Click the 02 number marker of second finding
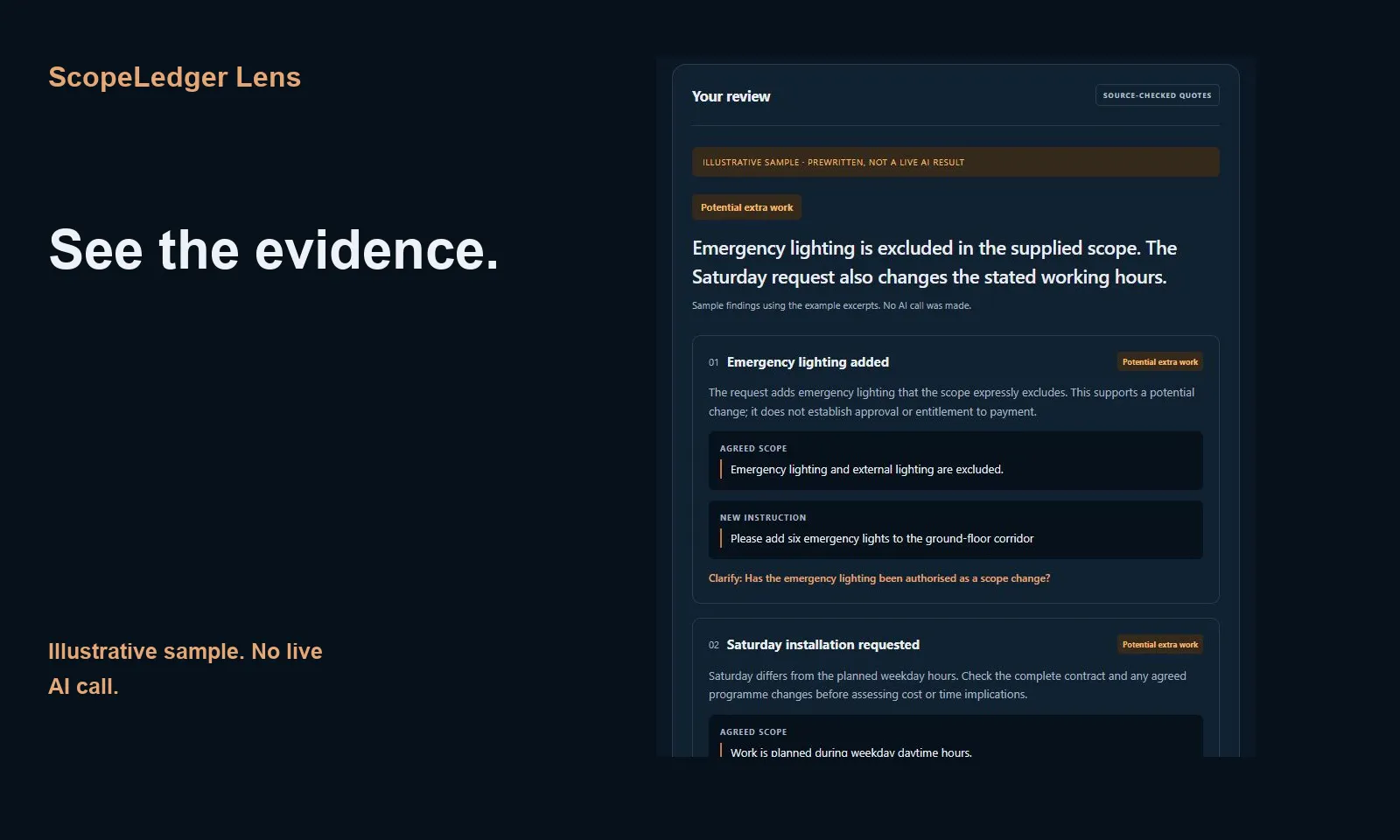Screen dimensions: 1400x840 (x=714, y=645)
